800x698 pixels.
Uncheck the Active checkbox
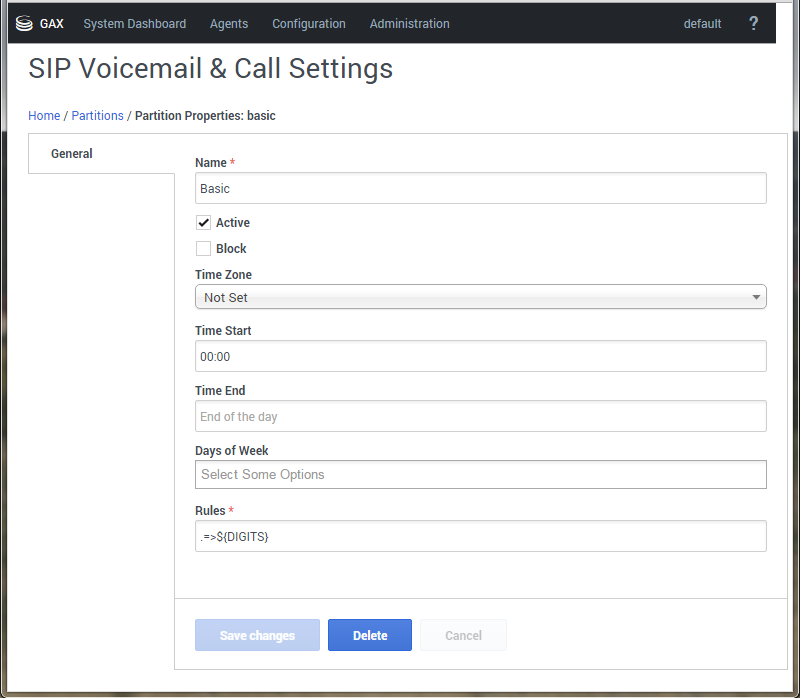click(x=203, y=223)
